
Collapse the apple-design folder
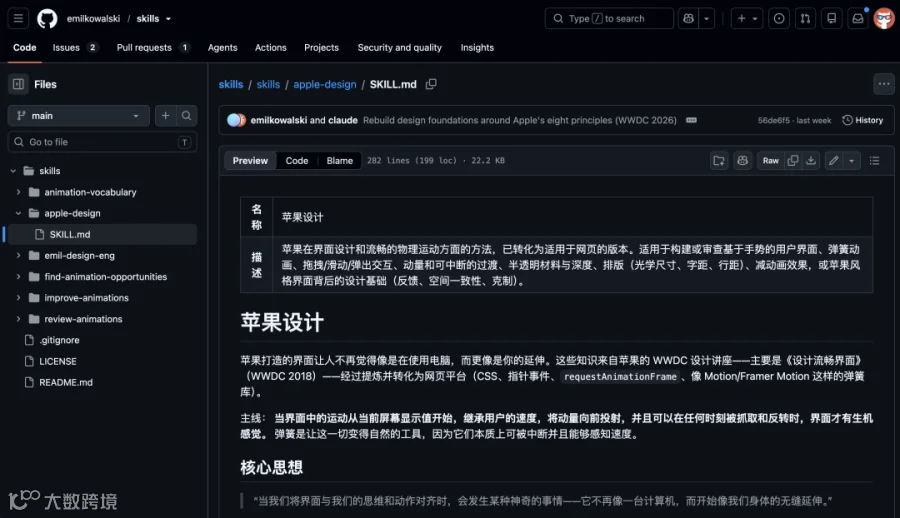pos(18,213)
